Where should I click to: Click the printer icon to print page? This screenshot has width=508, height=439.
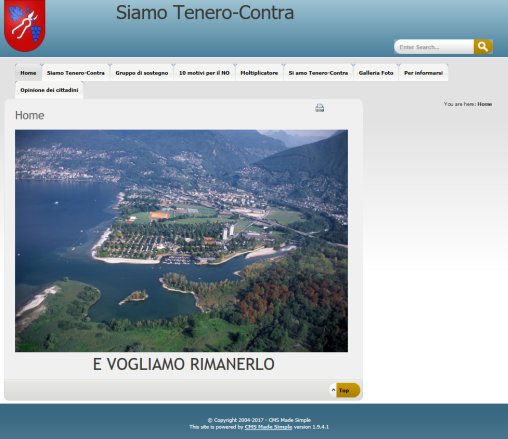[x=320, y=108]
